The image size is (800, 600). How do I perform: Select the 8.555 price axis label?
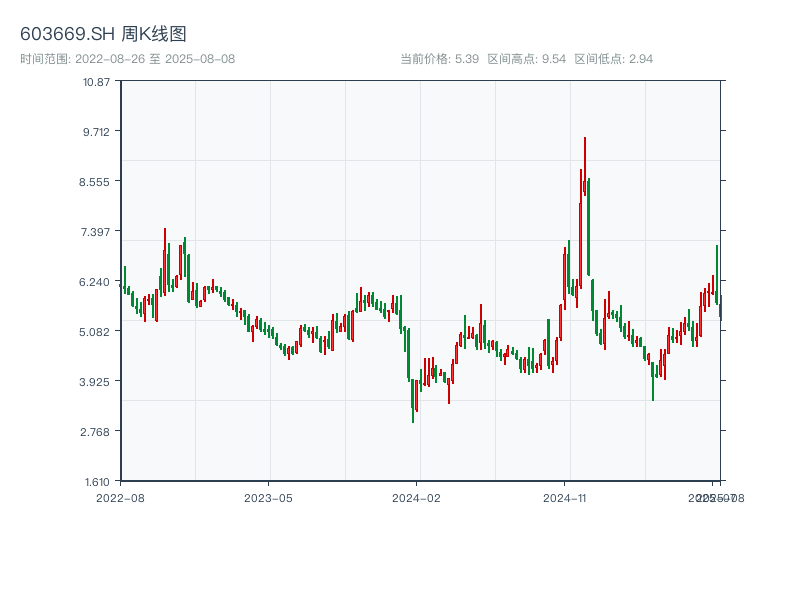click(x=97, y=181)
